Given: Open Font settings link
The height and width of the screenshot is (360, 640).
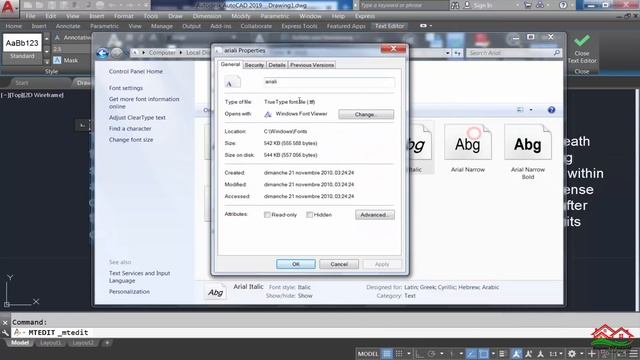Looking at the screenshot, I should [126, 88].
